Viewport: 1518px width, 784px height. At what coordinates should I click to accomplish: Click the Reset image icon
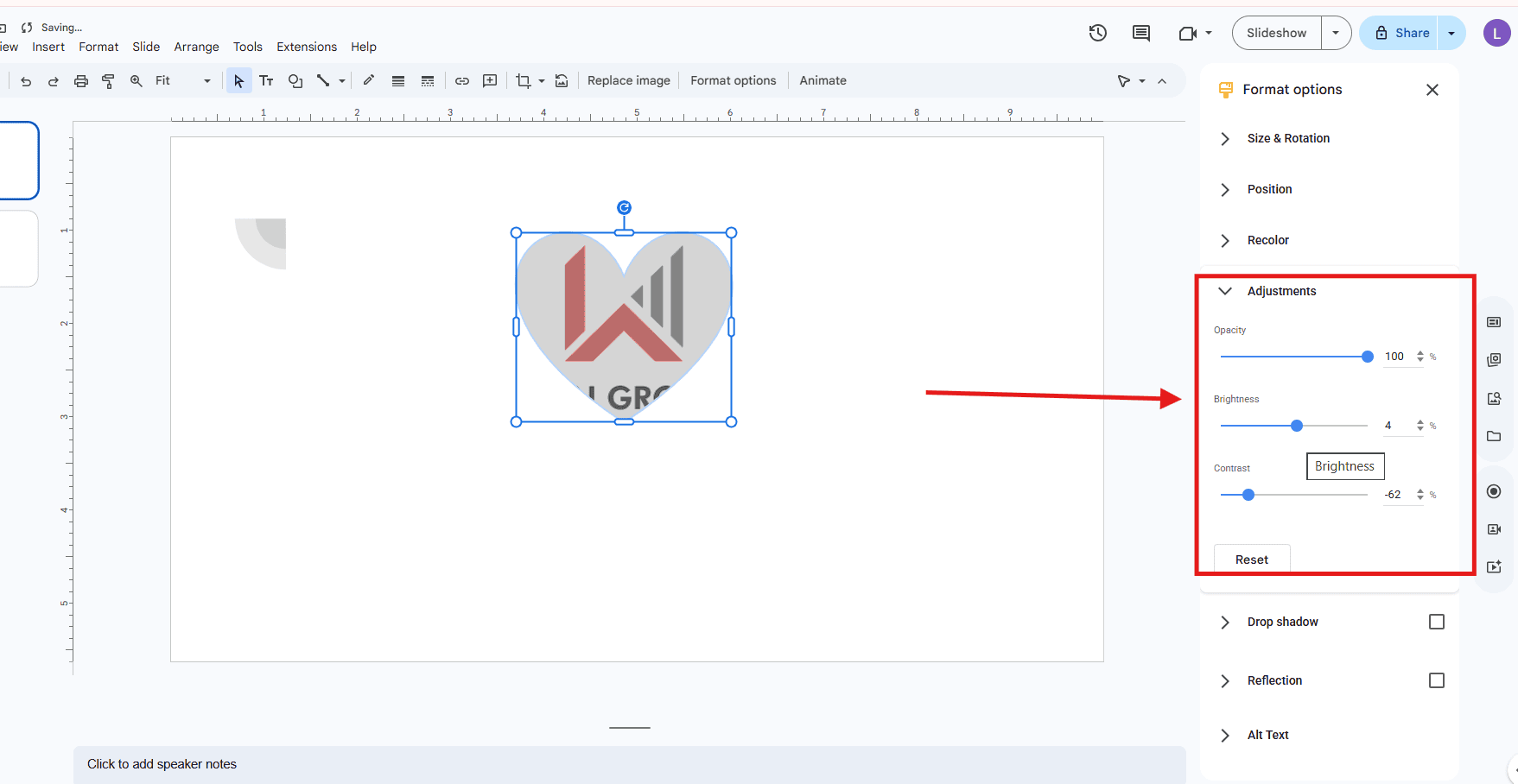(562, 81)
